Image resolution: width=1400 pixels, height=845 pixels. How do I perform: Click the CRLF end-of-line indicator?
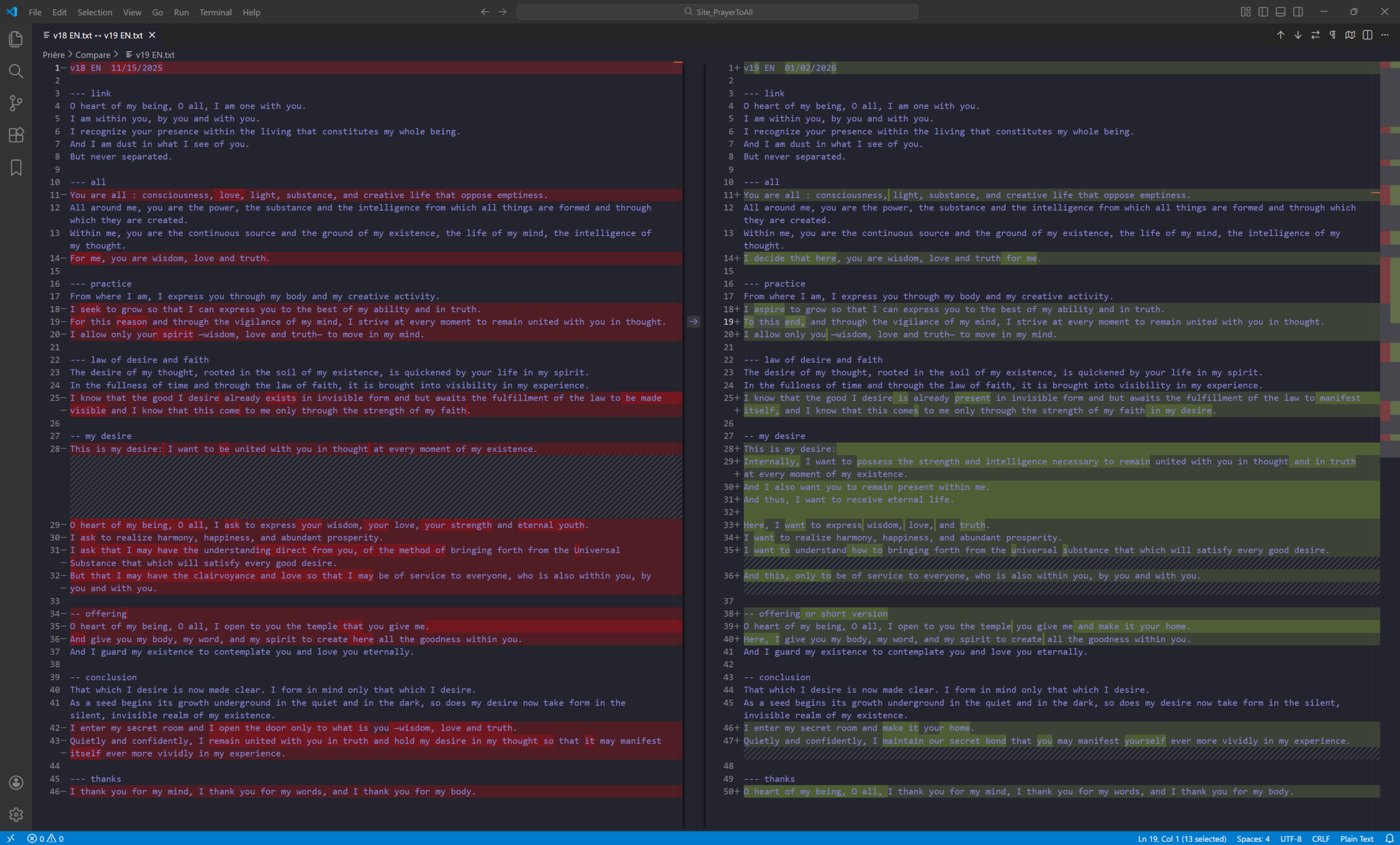pos(1321,839)
